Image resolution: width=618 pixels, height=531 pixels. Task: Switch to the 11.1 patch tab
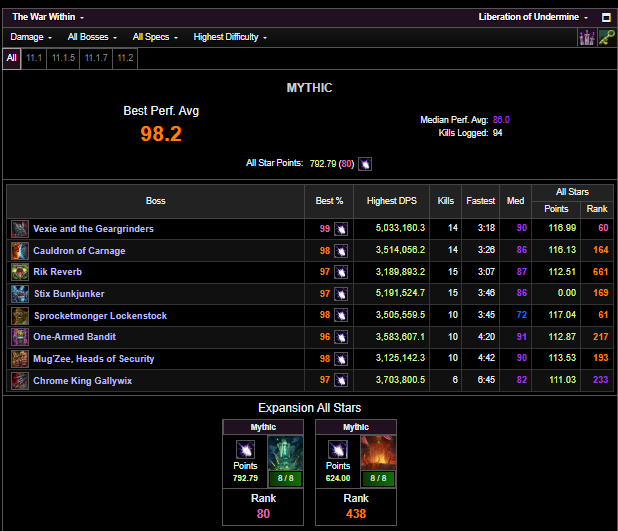(x=34, y=58)
